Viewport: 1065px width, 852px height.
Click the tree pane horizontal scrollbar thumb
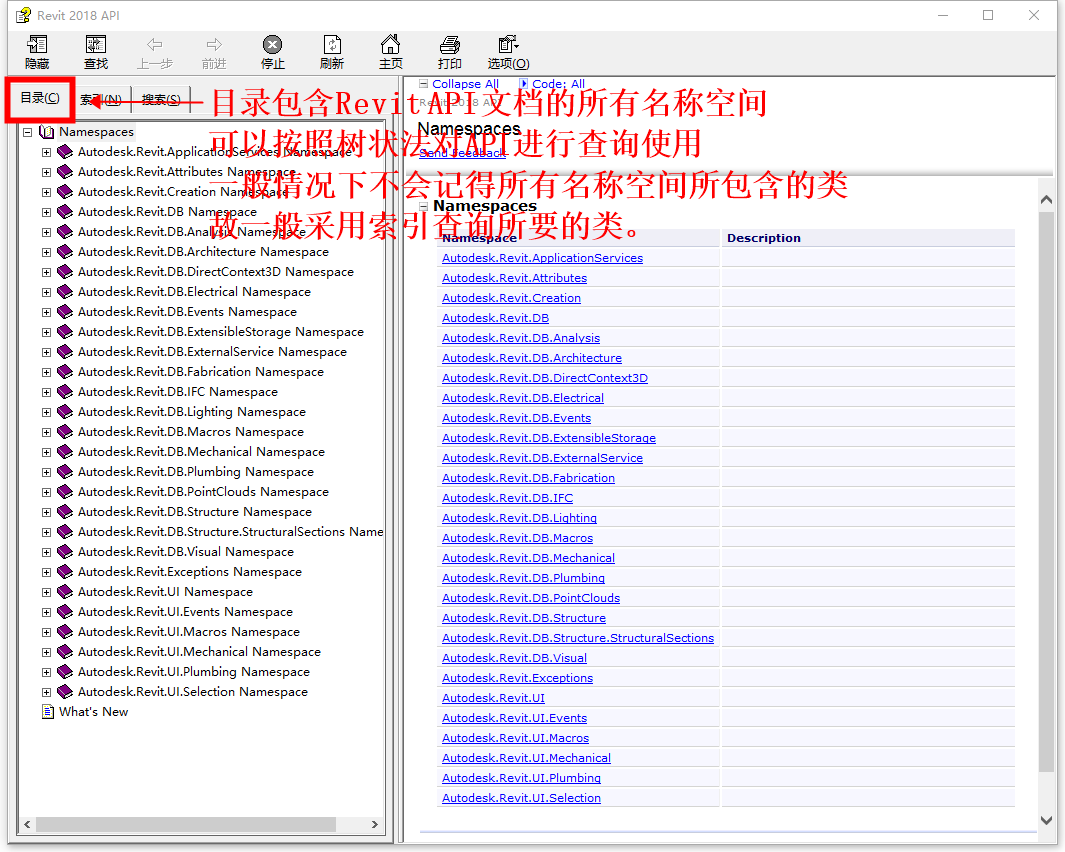(185, 824)
